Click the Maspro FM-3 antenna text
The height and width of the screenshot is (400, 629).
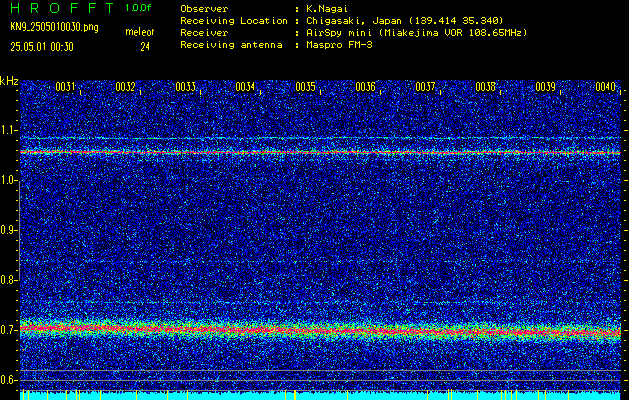tap(339, 45)
